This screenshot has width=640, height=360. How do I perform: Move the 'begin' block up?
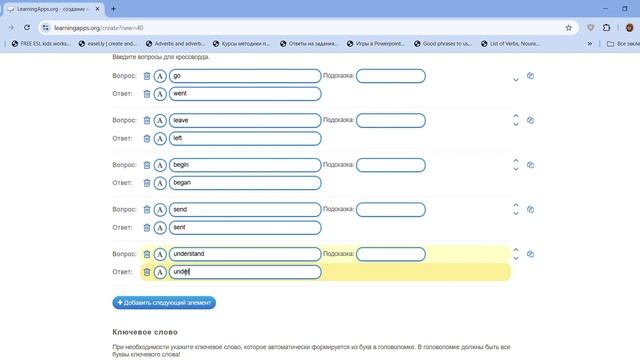(x=516, y=160)
